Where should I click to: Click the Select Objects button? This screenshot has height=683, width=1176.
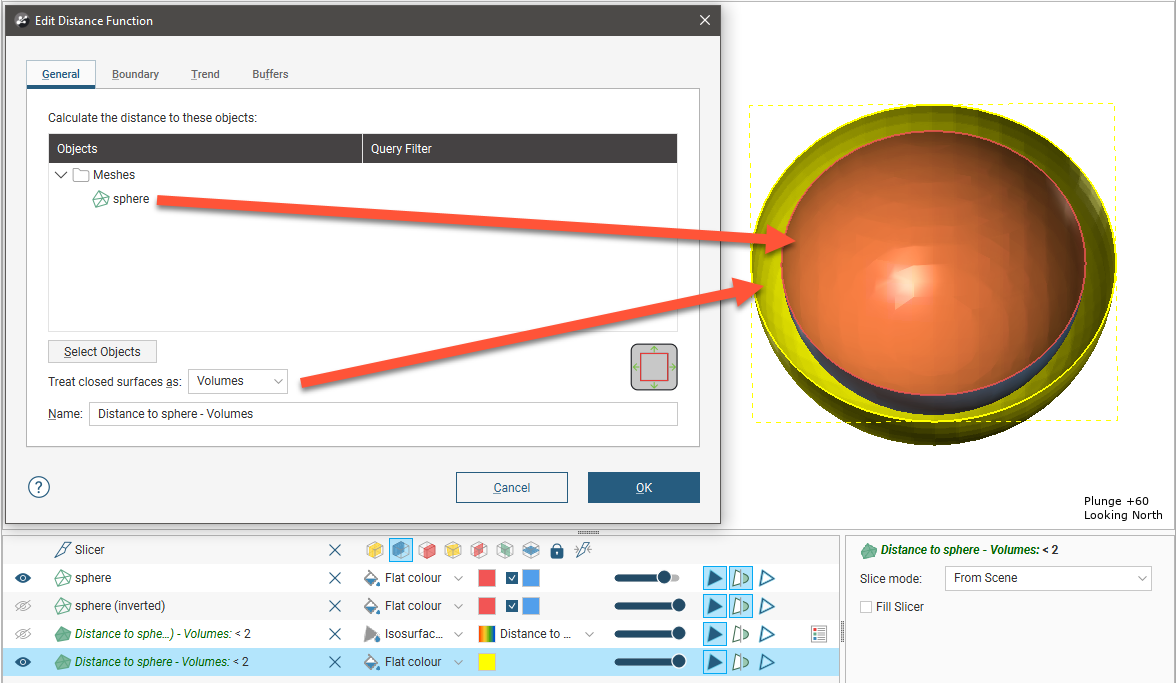[102, 352]
